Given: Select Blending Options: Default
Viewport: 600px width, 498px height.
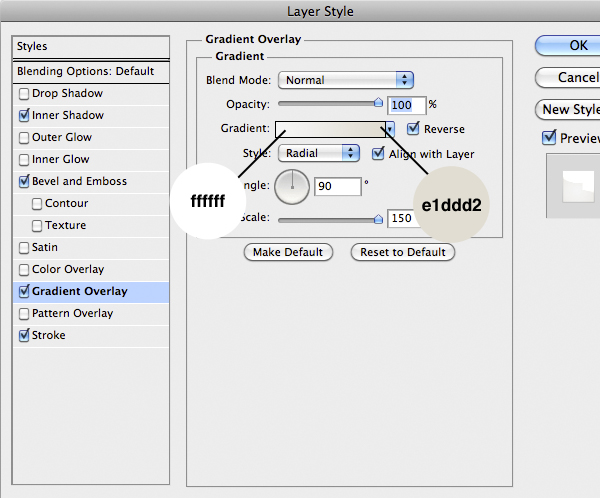Looking at the screenshot, I should pos(85,72).
